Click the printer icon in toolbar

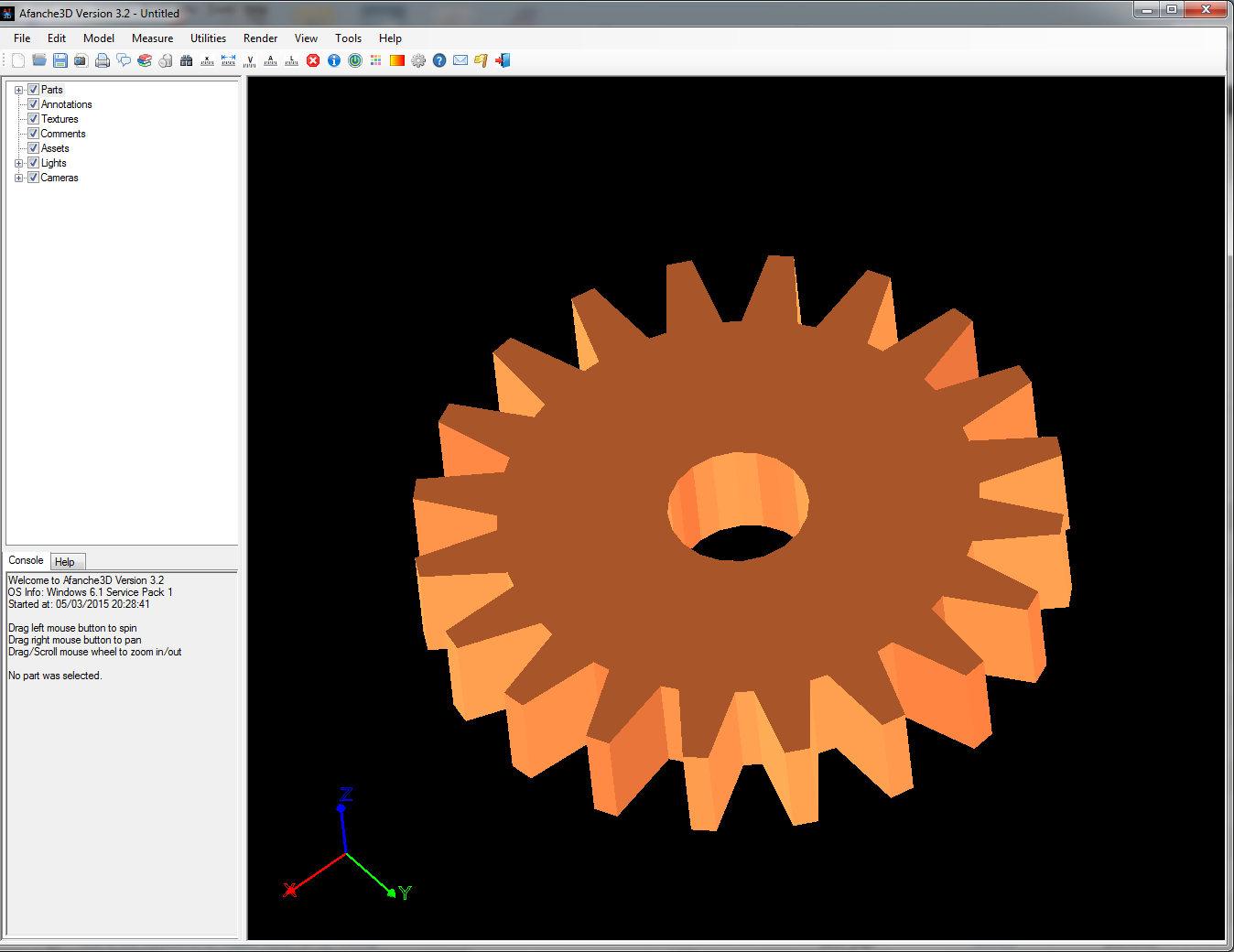(103, 60)
